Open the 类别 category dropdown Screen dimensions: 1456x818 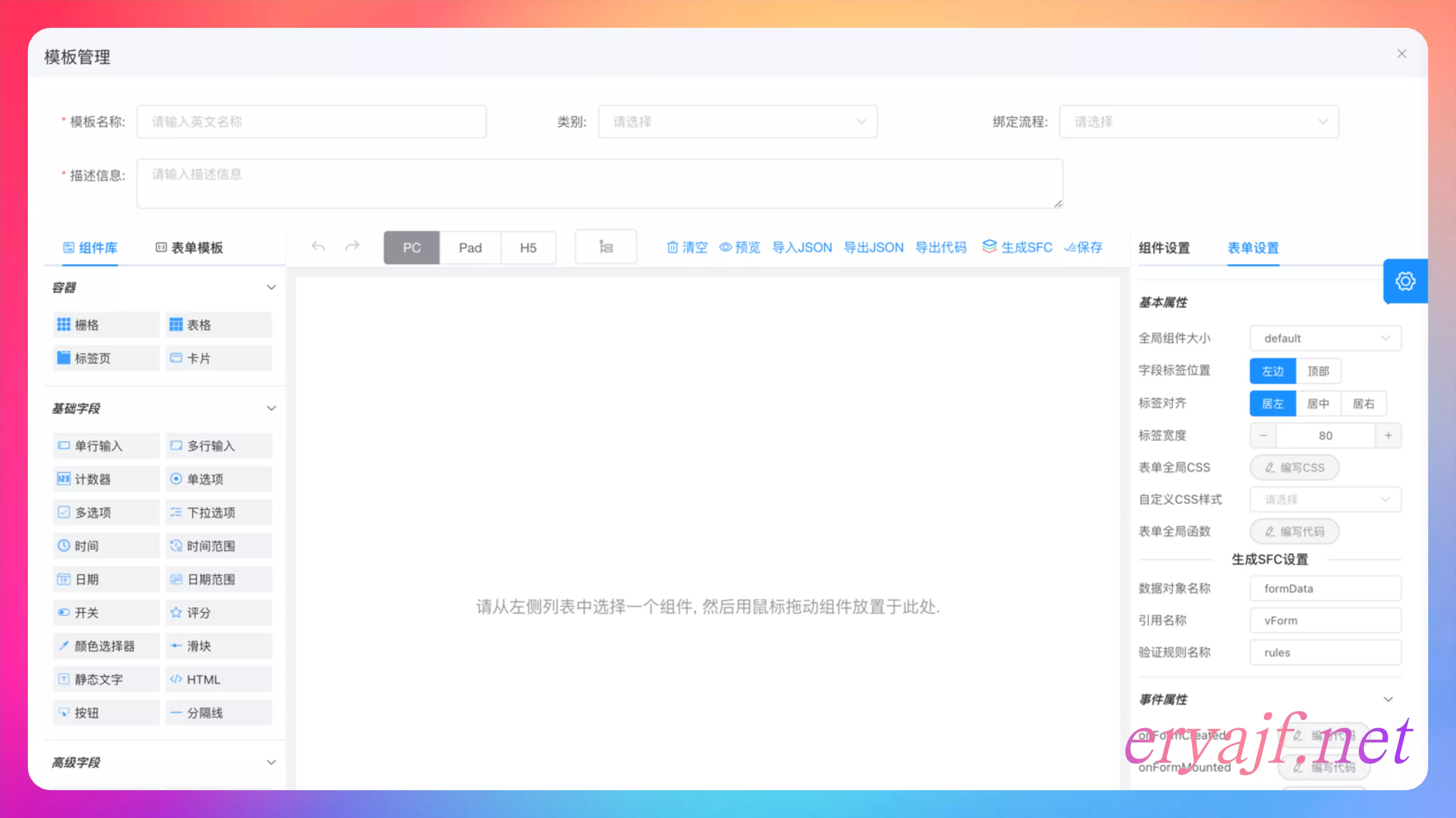tap(738, 121)
